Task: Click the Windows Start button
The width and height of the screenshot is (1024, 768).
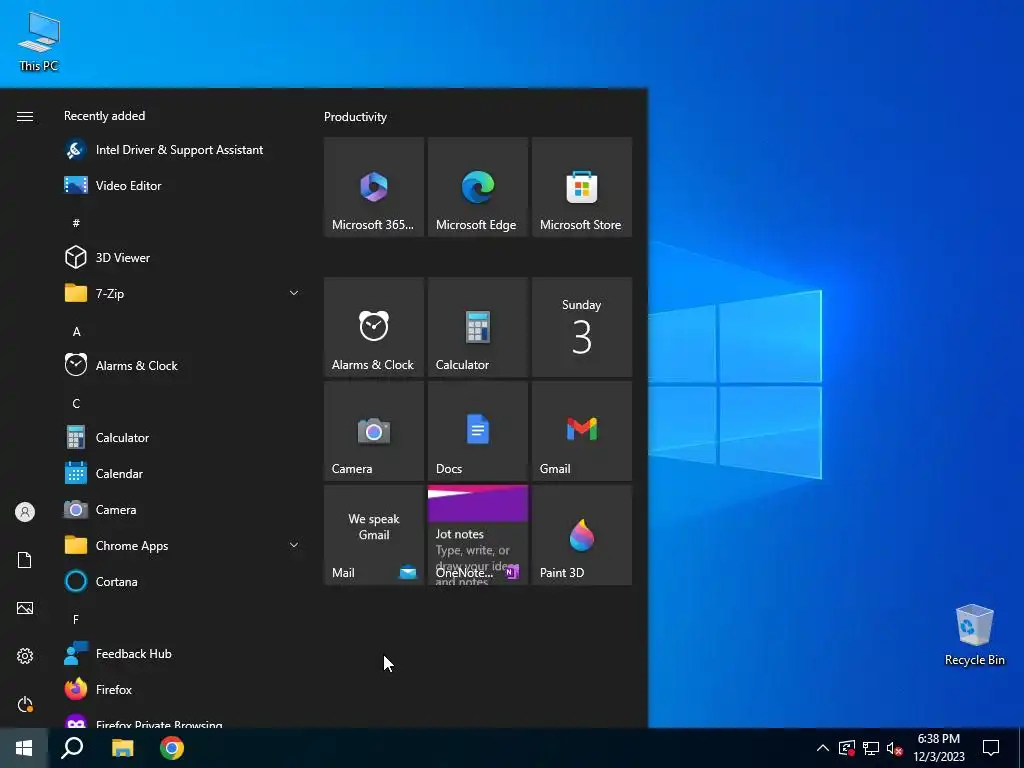Action: point(24,748)
